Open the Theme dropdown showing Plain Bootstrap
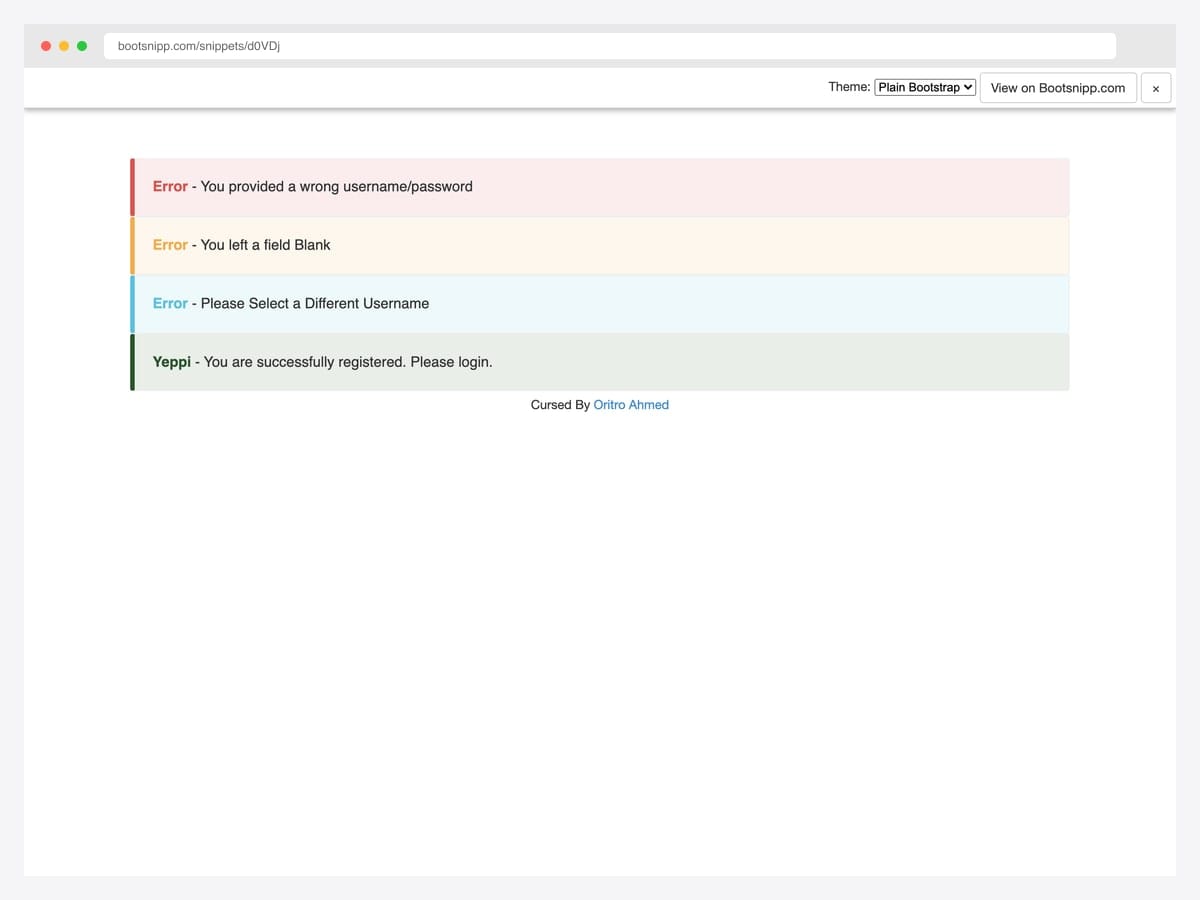The height and width of the screenshot is (900, 1200). pos(925,87)
